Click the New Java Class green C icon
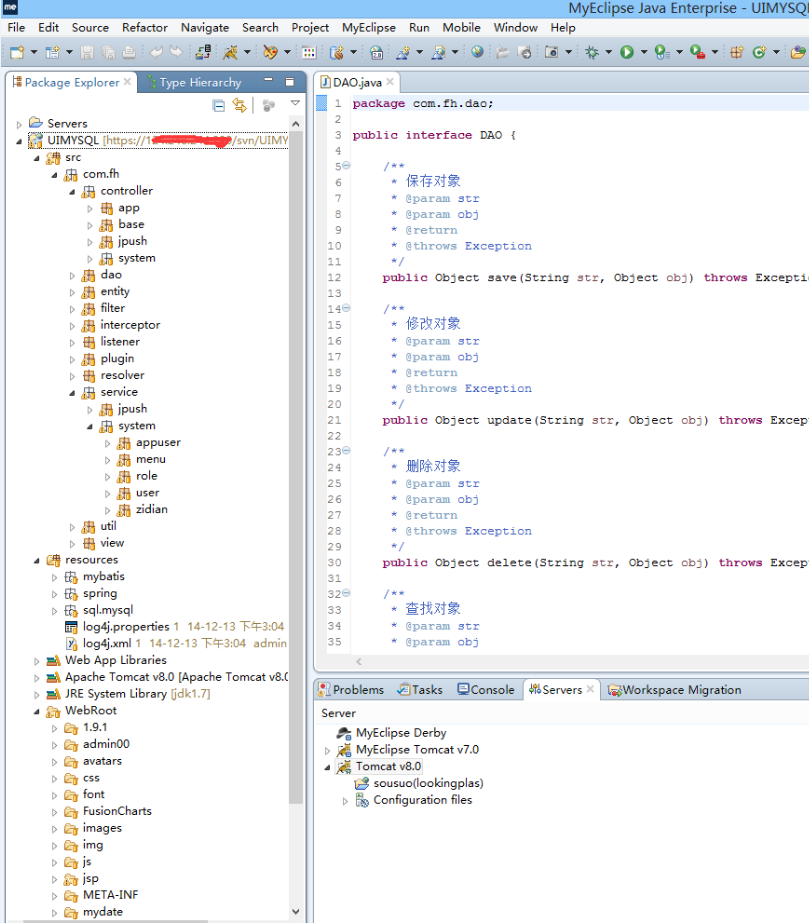Screen dimensions: 809x923 tap(759, 52)
